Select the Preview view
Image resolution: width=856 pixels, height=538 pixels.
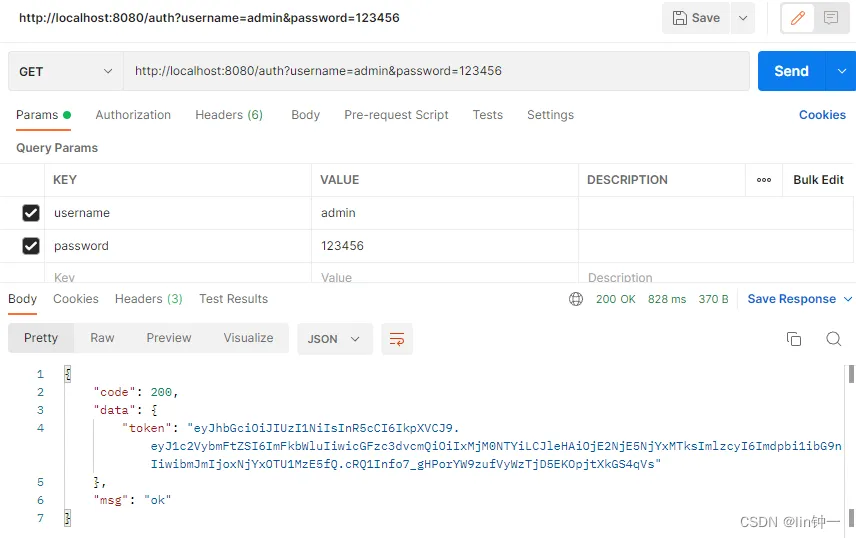(169, 338)
